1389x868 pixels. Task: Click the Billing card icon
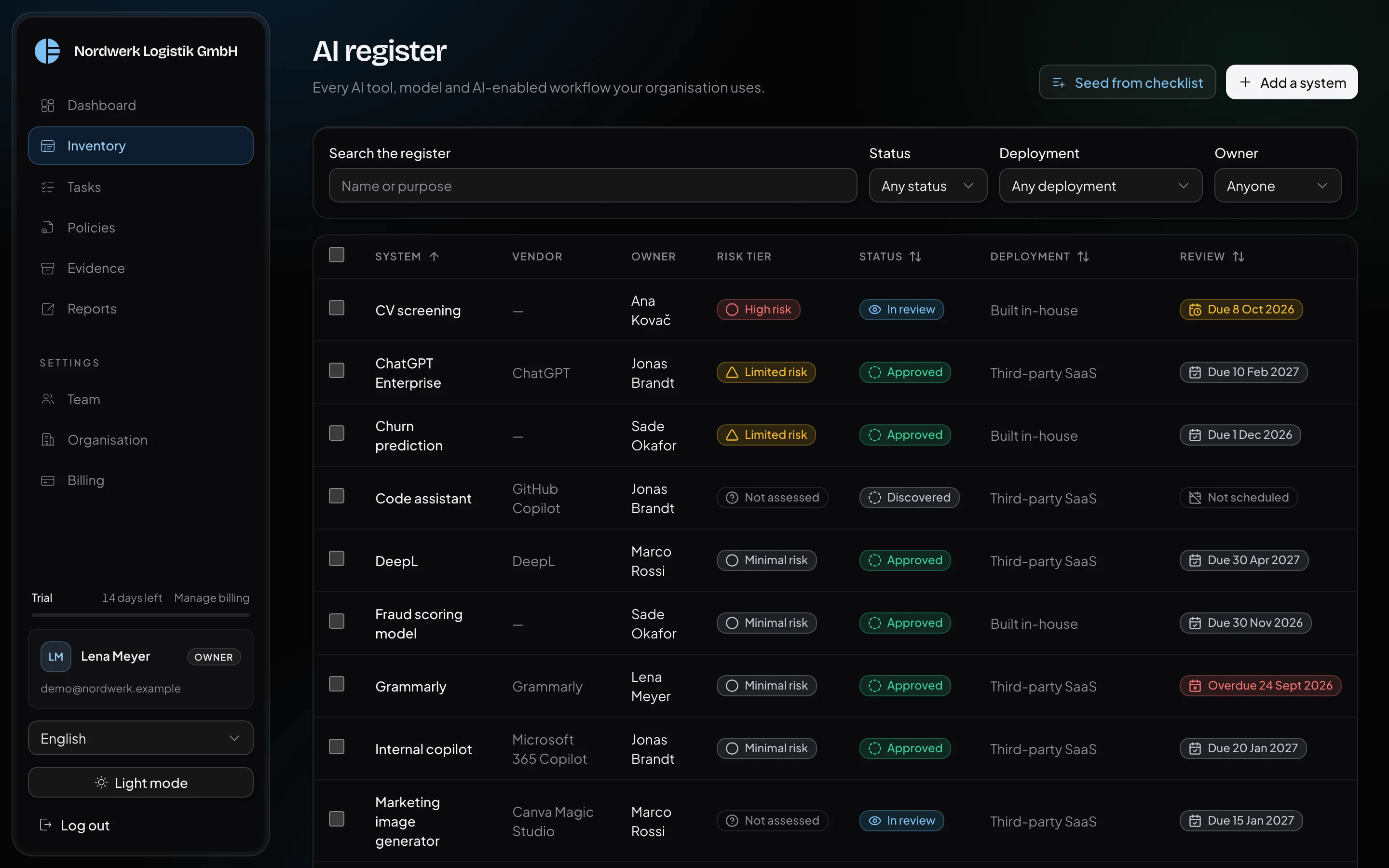click(x=48, y=480)
